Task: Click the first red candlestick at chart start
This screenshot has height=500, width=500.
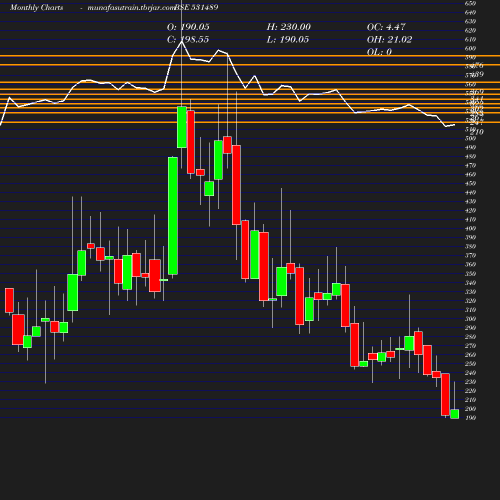Action: (x=9, y=300)
